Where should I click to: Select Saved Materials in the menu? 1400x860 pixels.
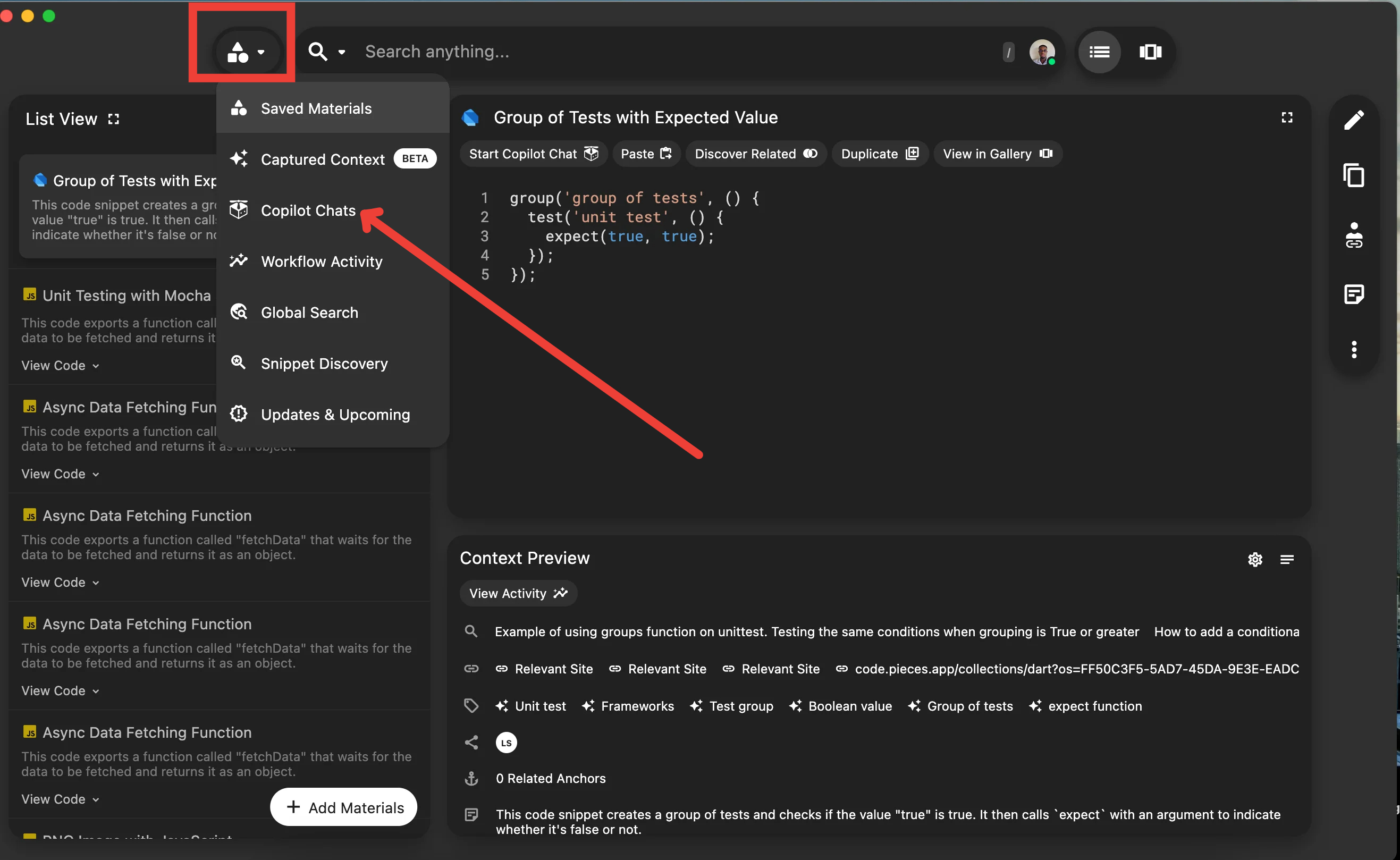pos(316,108)
